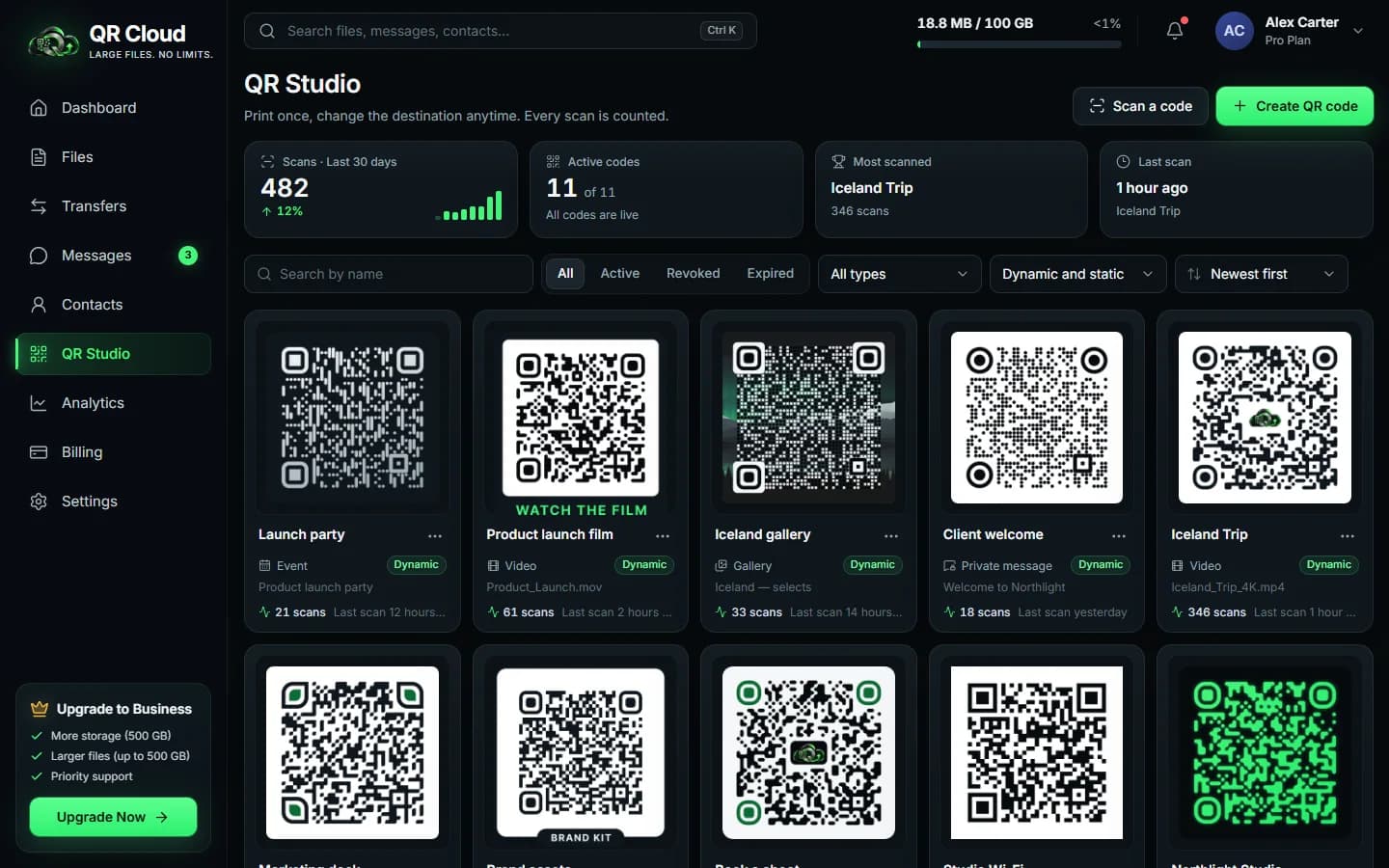Click the Dashboard home icon

tap(39, 108)
